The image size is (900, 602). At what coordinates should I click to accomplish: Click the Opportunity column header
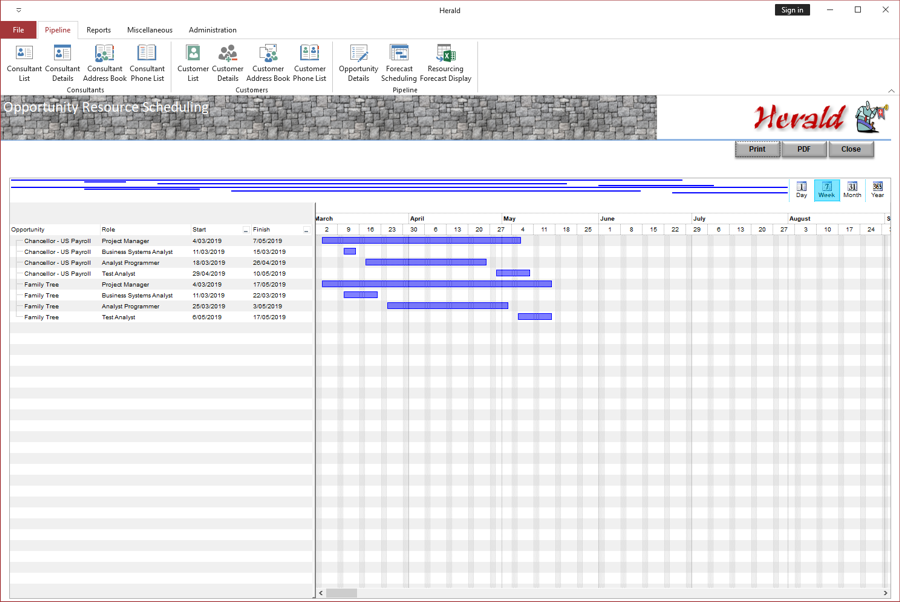[55, 230]
